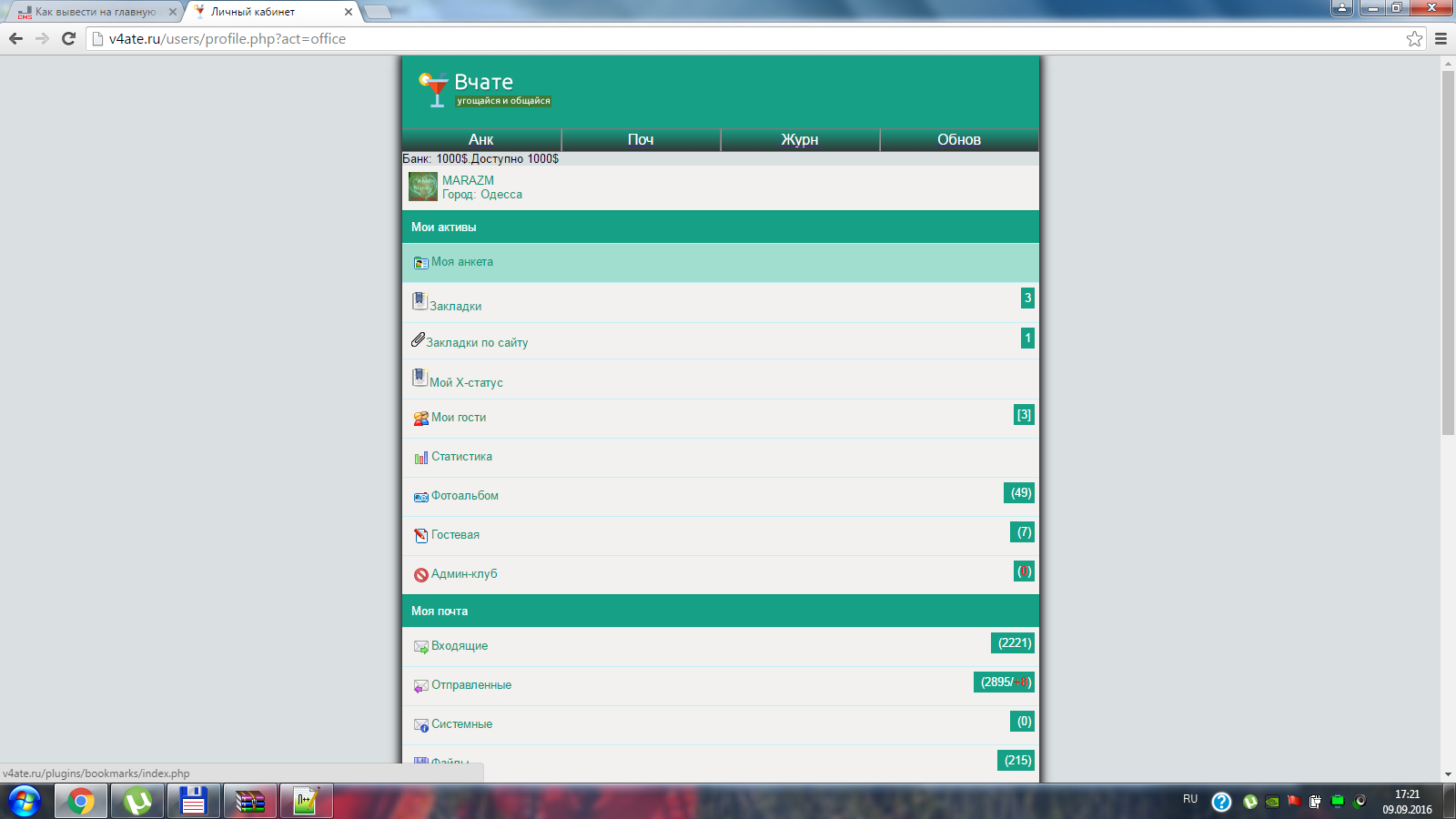The image size is (1456, 819).
Task: Click the red prohibited icon for Админ-клуб
Action: click(x=420, y=575)
